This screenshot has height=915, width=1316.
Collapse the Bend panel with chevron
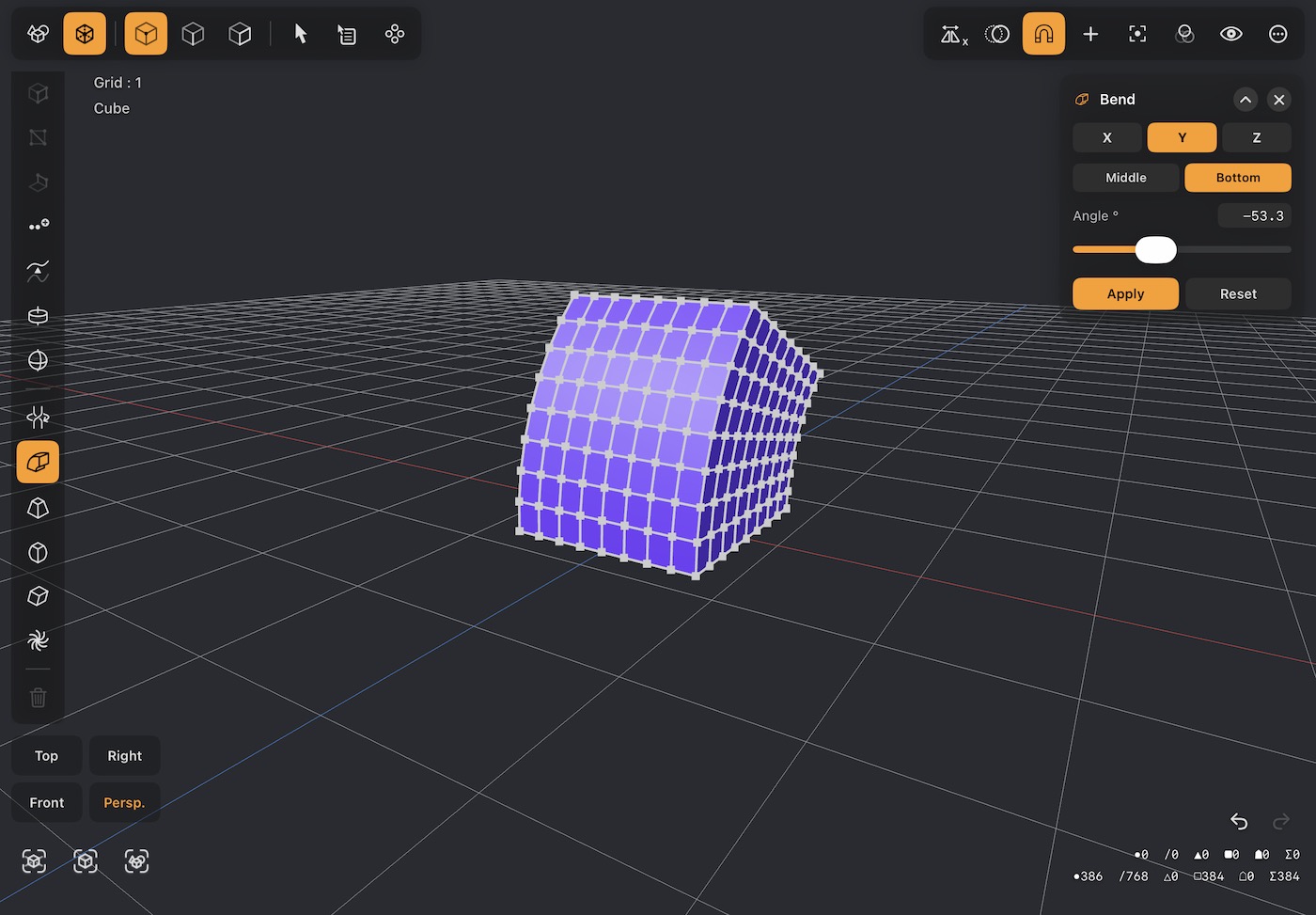pyautogui.click(x=1245, y=100)
